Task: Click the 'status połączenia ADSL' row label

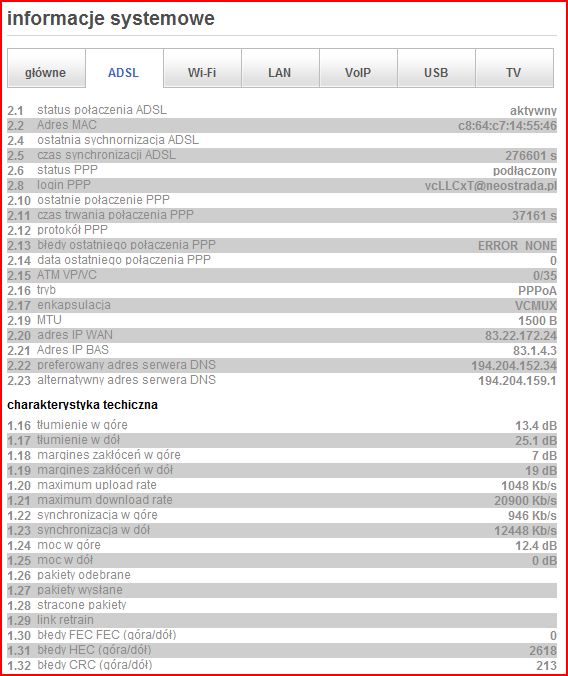Action: 102,110
